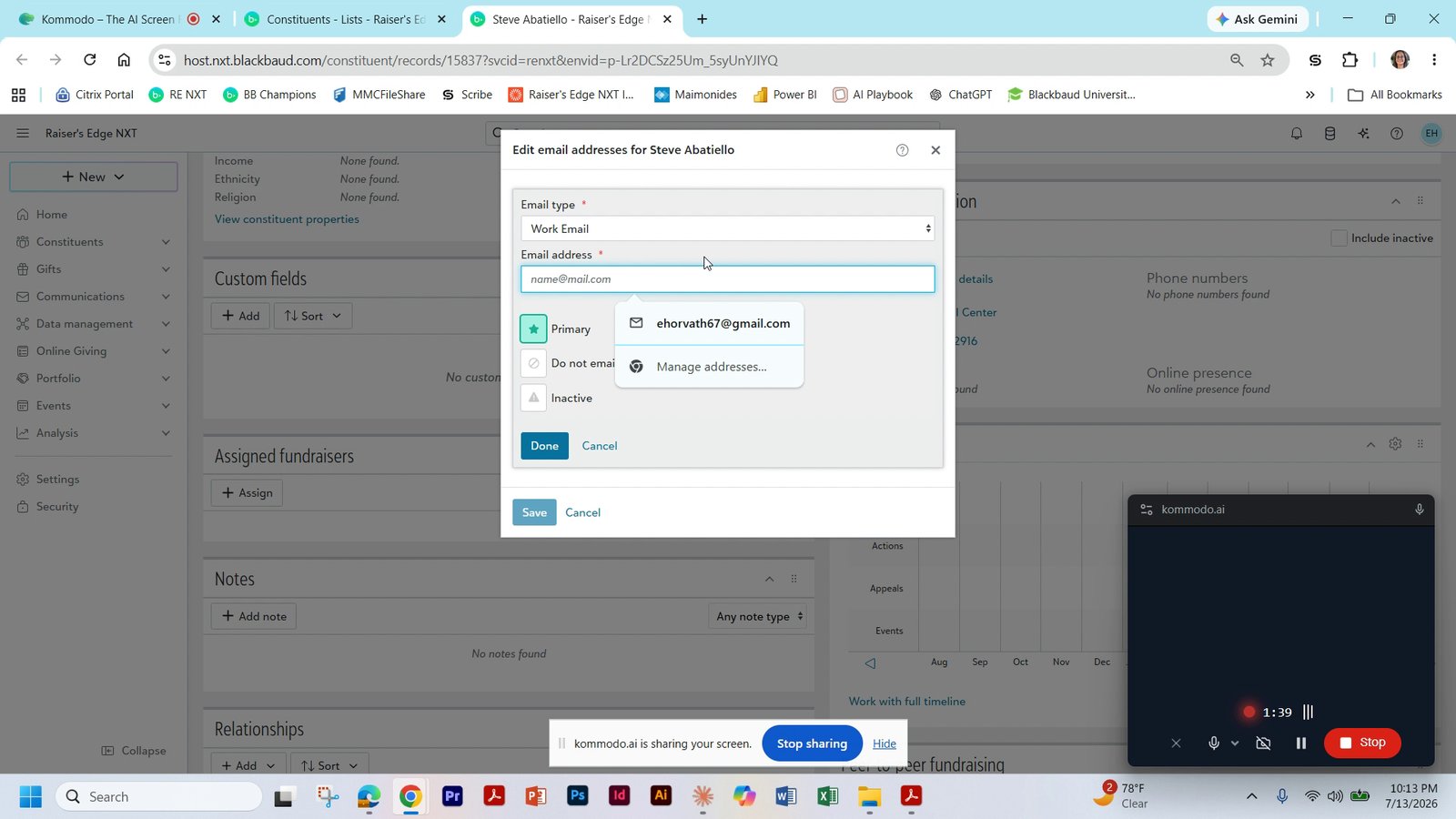Open the Any note type dropdown
Screen dimensions: 1456x819
[760, 616]
